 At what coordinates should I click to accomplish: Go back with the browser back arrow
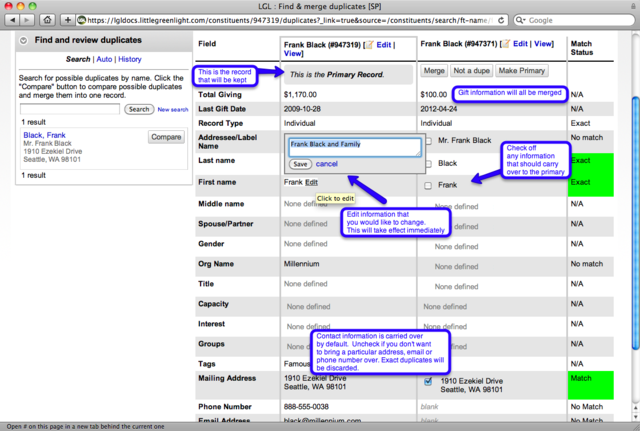click(13, 20)
